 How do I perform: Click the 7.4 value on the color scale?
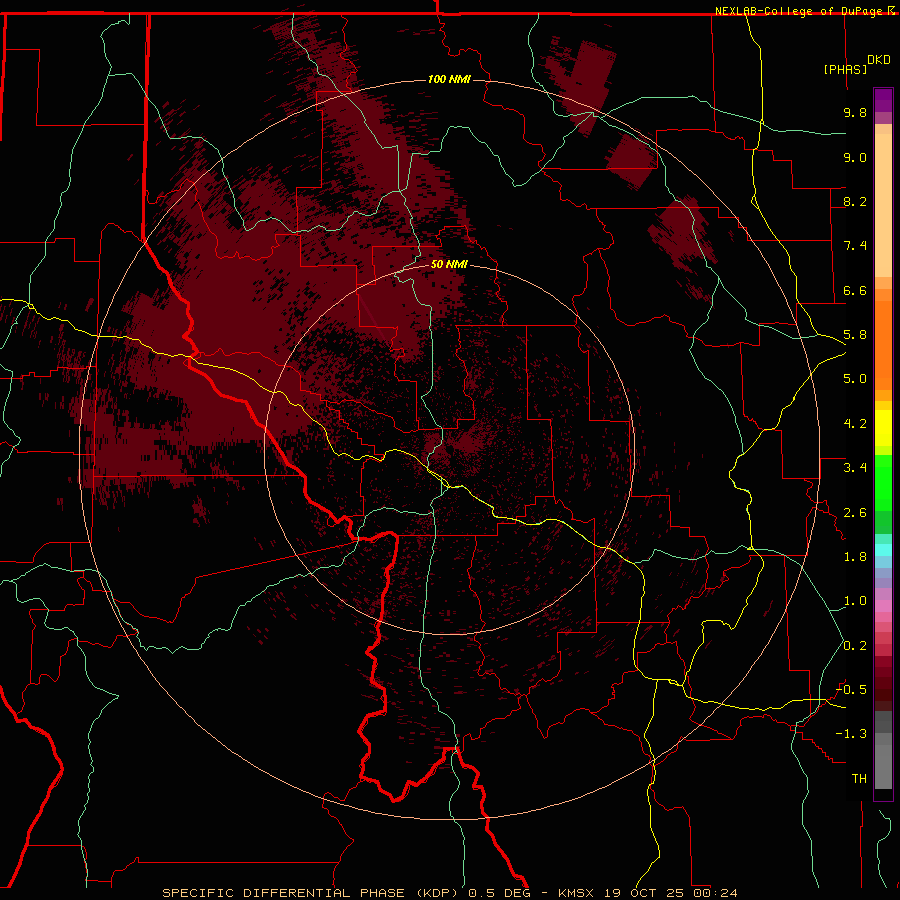point(855,246)
